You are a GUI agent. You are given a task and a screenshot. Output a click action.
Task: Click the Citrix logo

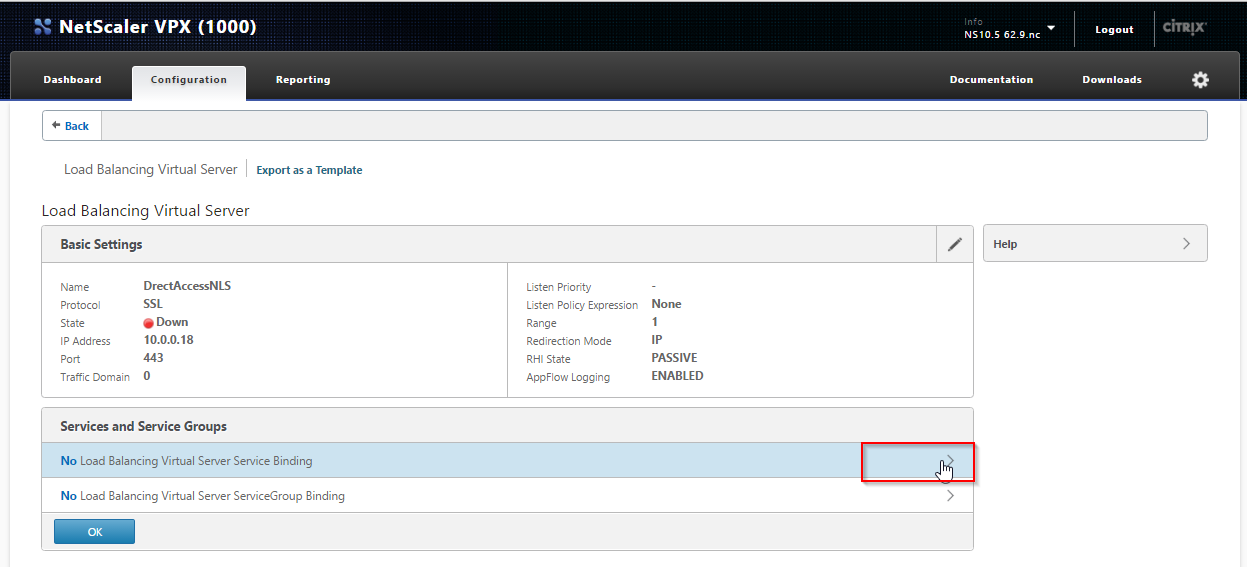coord(1184,28)
